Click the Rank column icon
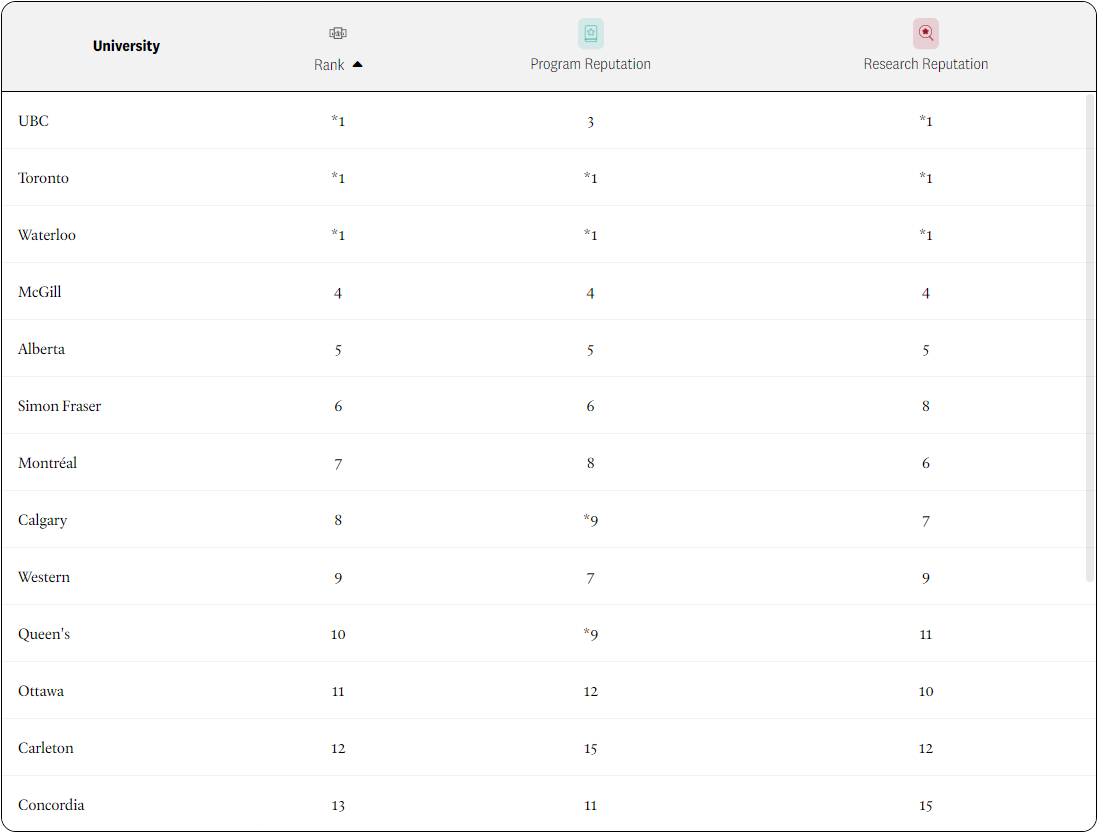This screenshot has width=1098, height=833. click(338, 33)
